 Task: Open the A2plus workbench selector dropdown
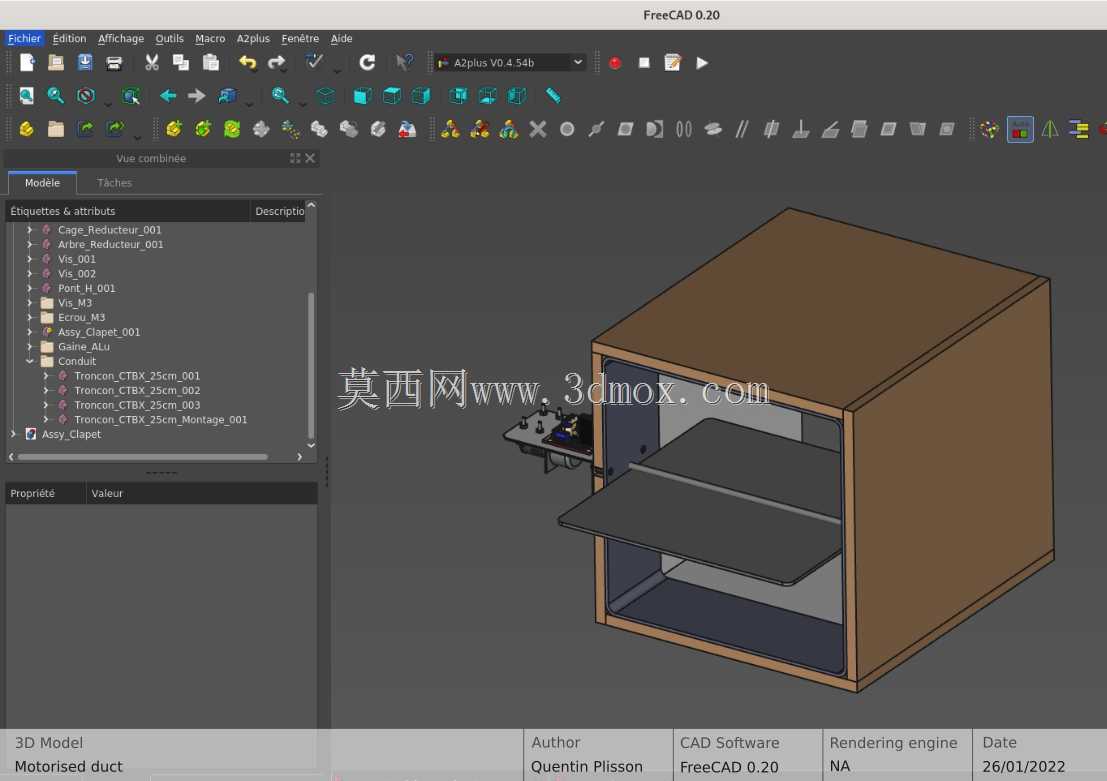tap(510, 63)
